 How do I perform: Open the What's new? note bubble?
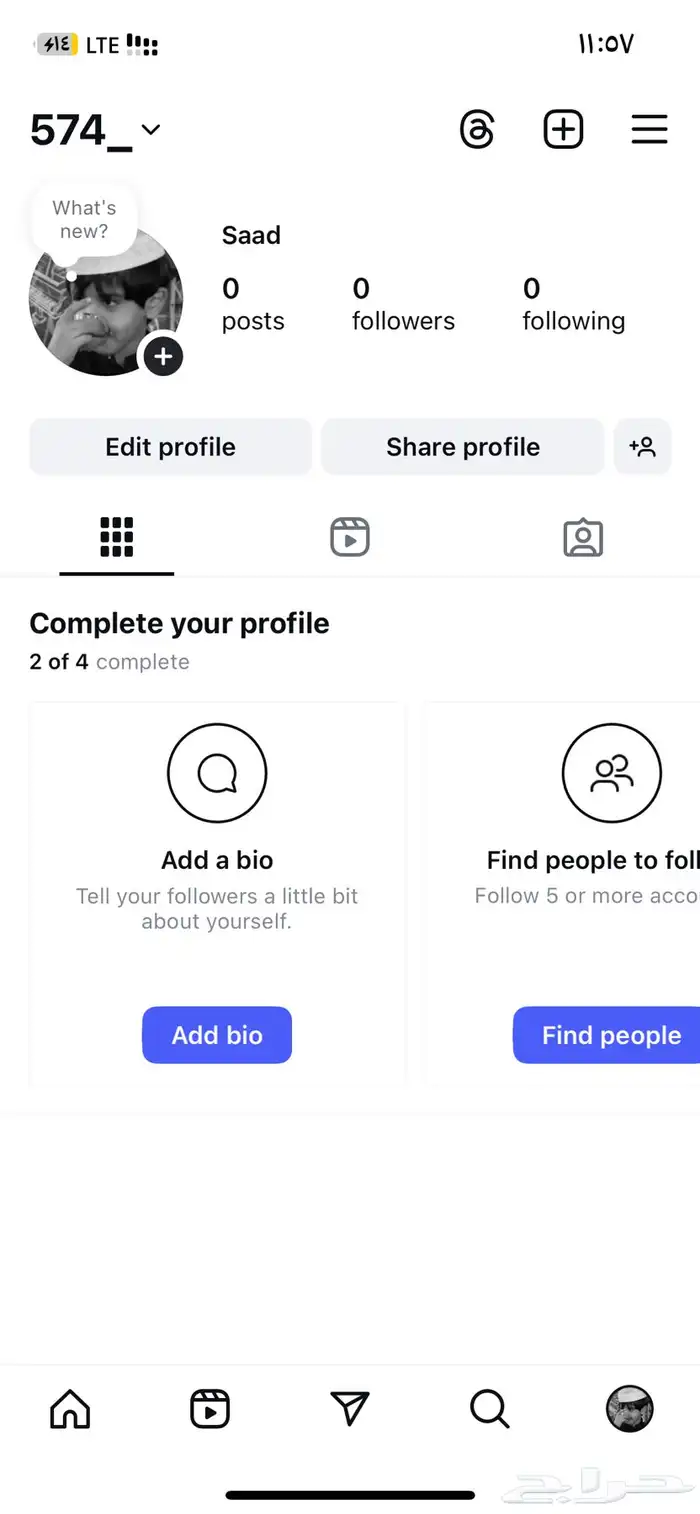[x=84, y=219]
